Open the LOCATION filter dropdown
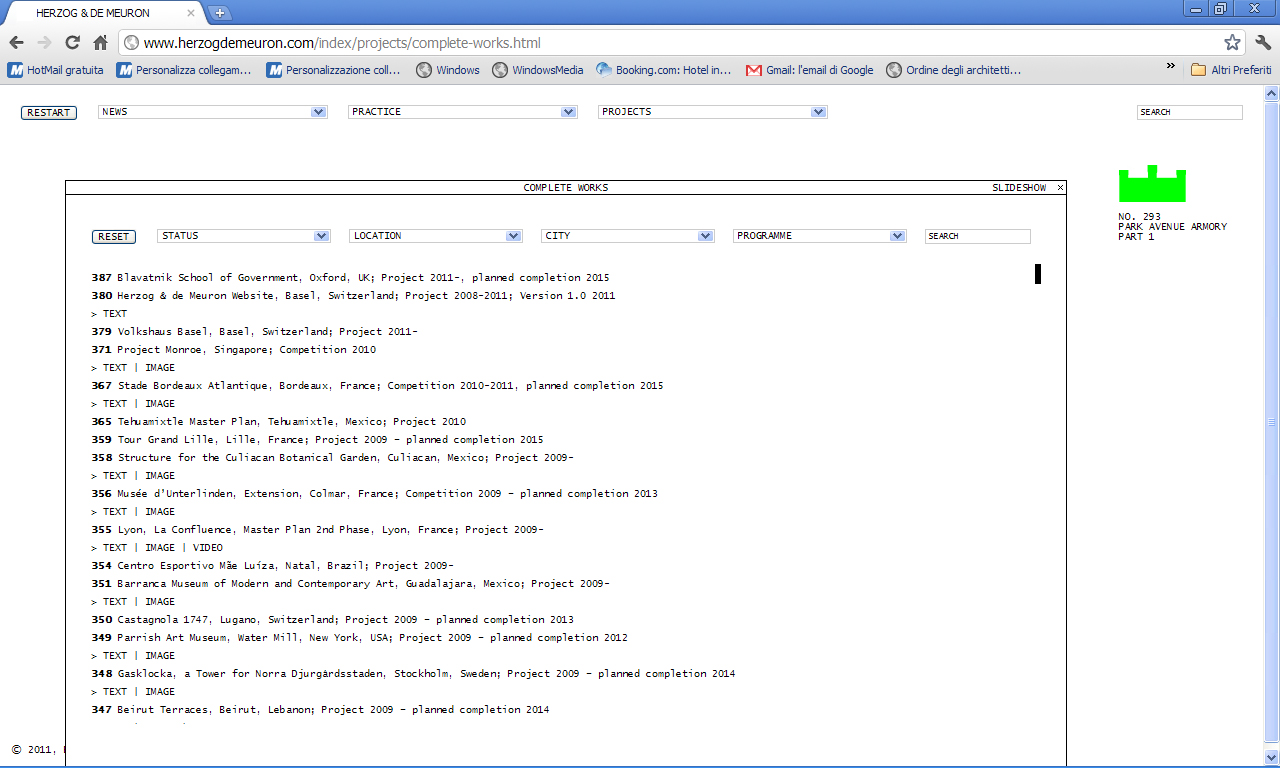The width and height of the screenshot is (1280, 768). 436,236
